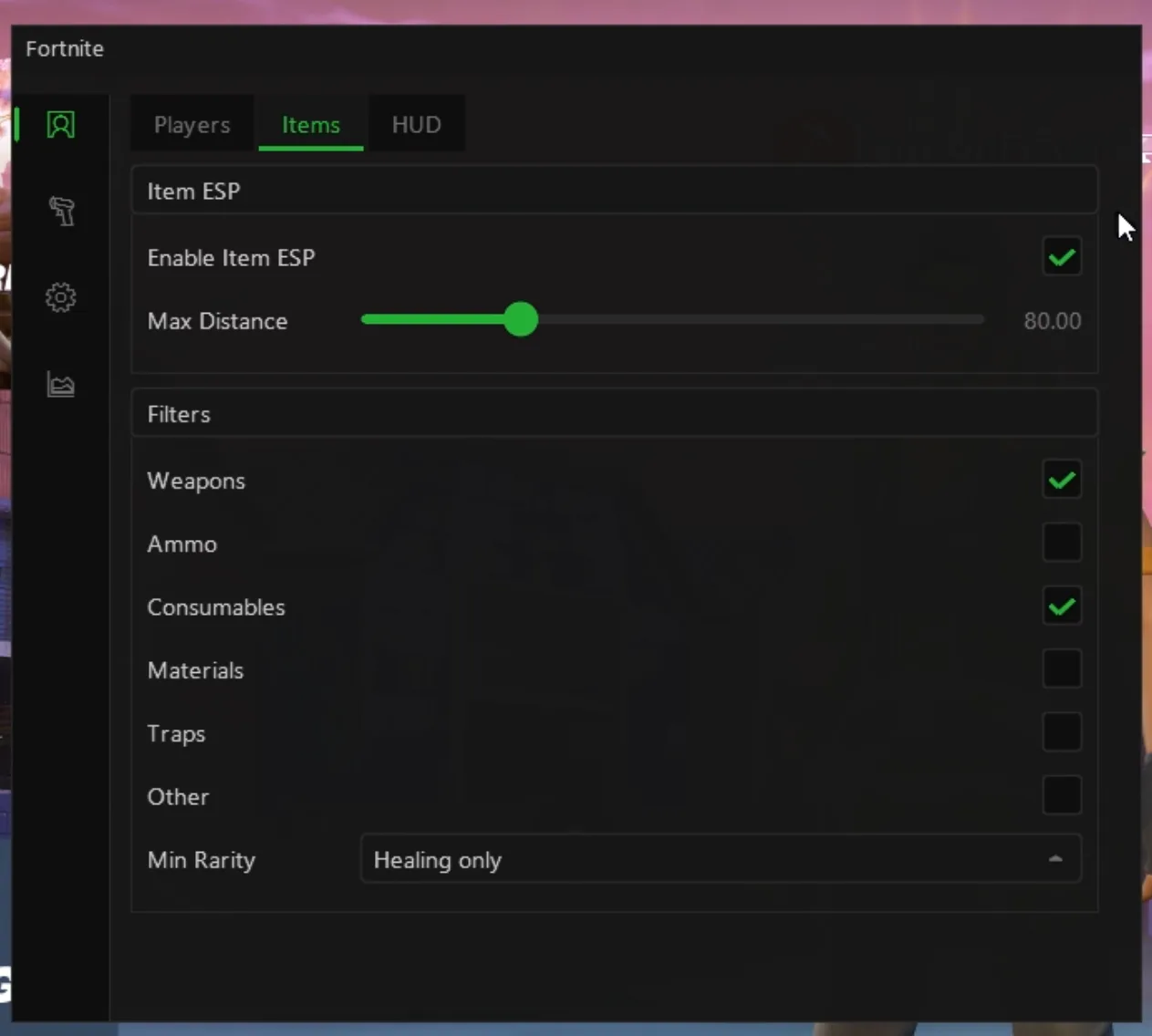
Task: Select the Items tab
Action: pos(310,124)
